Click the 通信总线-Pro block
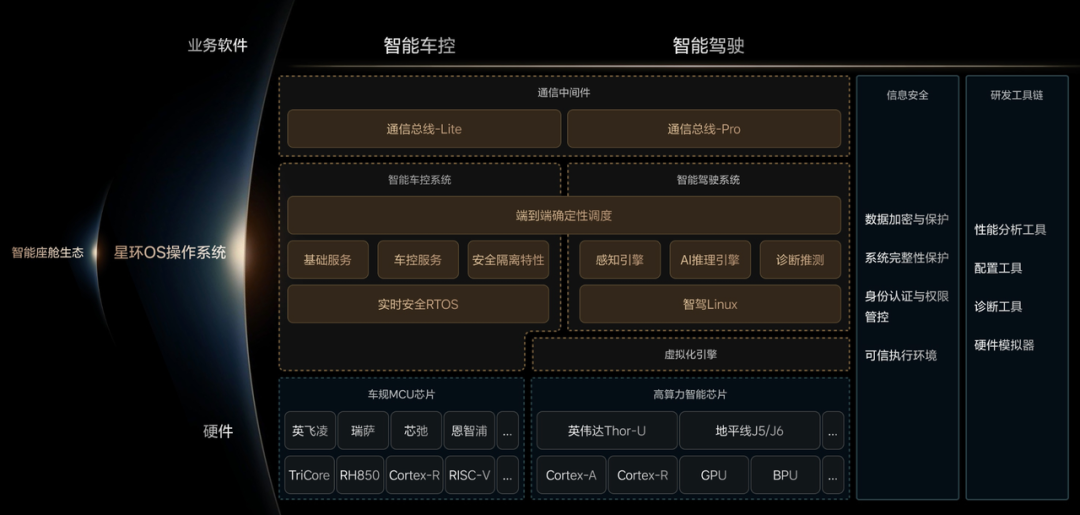This screenshot has width=1080, height=515. pos(704,129)
